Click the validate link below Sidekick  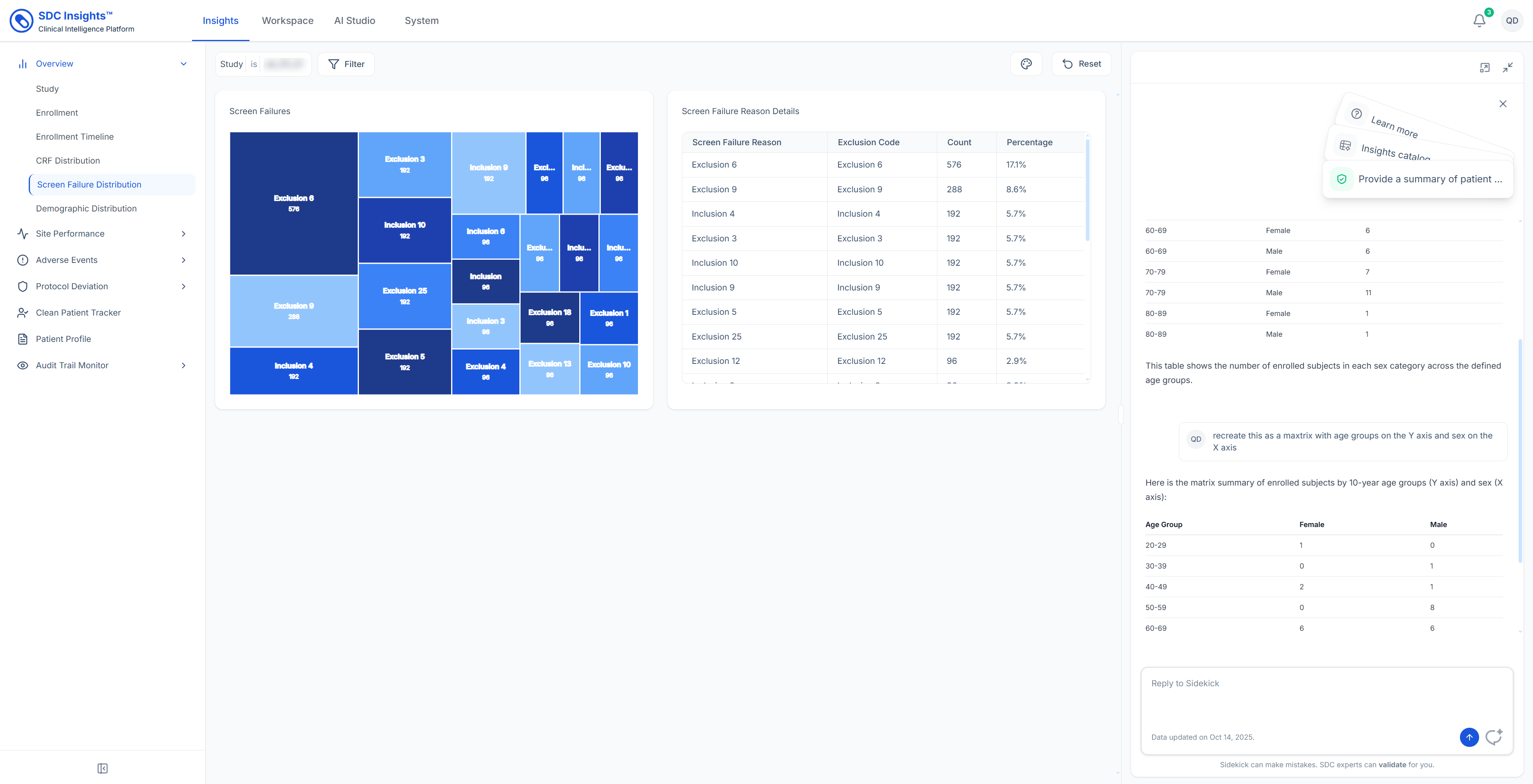(x=1392, y=765)
